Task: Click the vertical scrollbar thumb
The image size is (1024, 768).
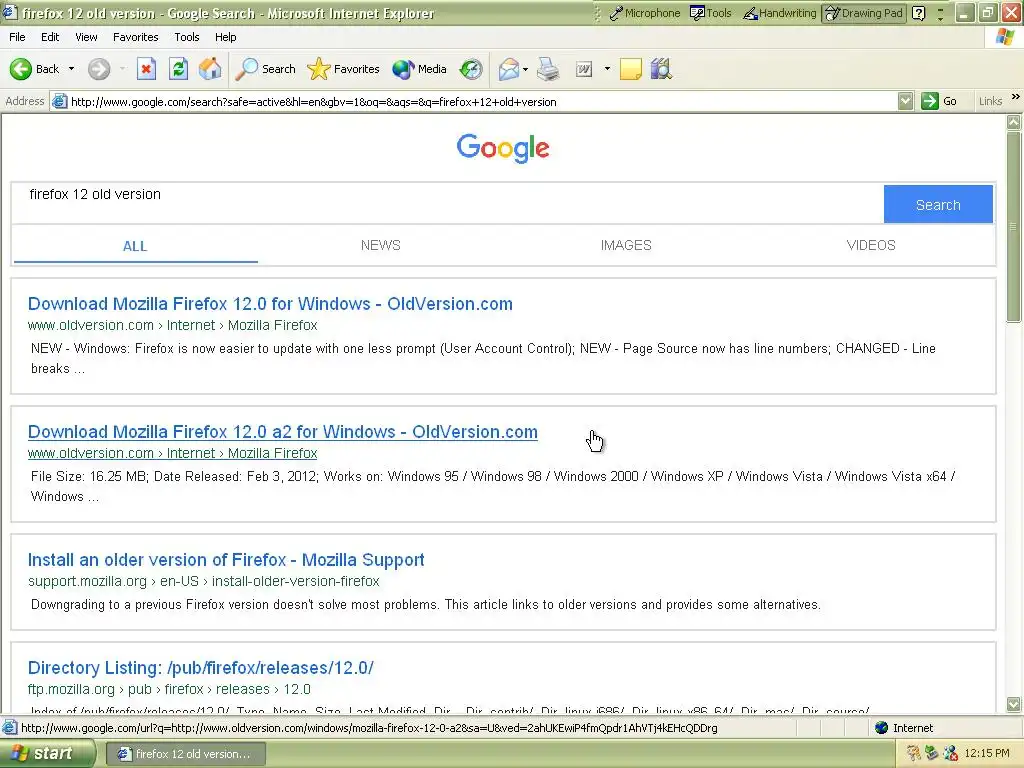Action: tap(1014, 226)
